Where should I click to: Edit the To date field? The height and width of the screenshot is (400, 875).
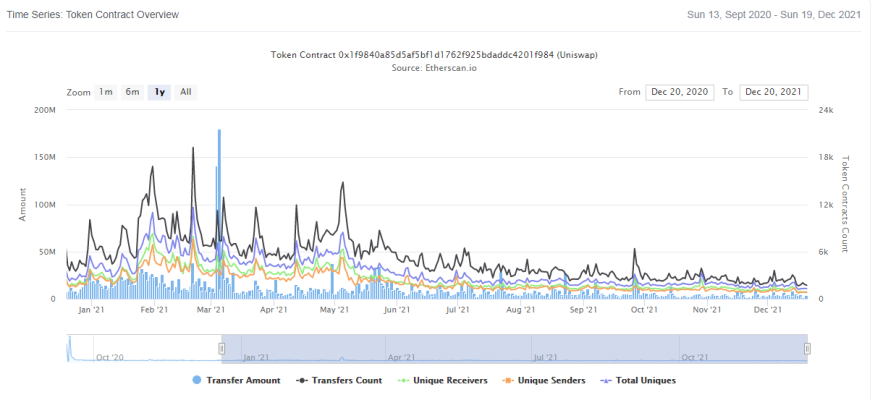point(773,92)
